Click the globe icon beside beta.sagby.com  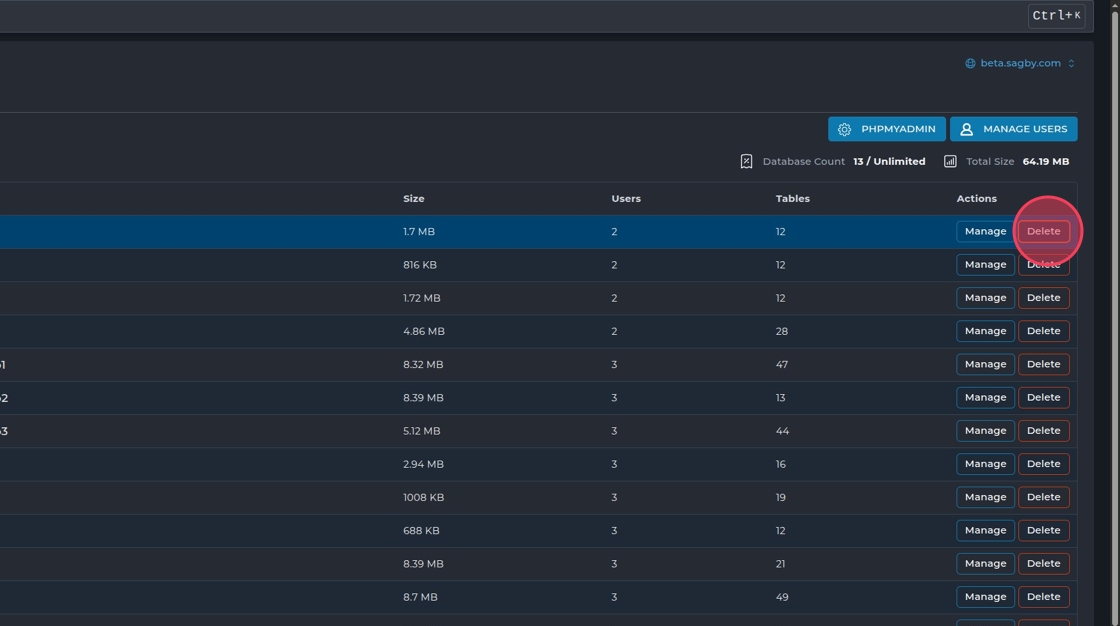970,63
